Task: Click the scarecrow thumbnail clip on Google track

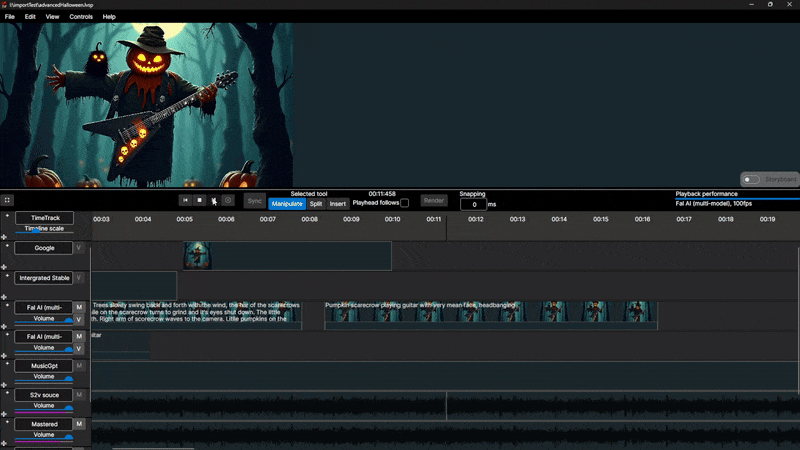Action: [198, 256]
